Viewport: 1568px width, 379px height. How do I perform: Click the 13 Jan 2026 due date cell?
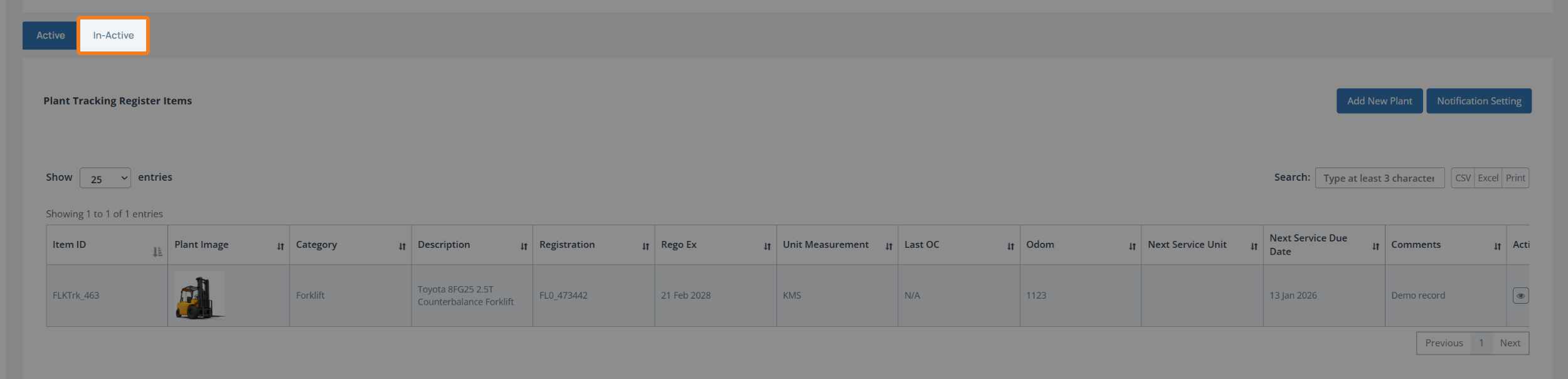1323,296
